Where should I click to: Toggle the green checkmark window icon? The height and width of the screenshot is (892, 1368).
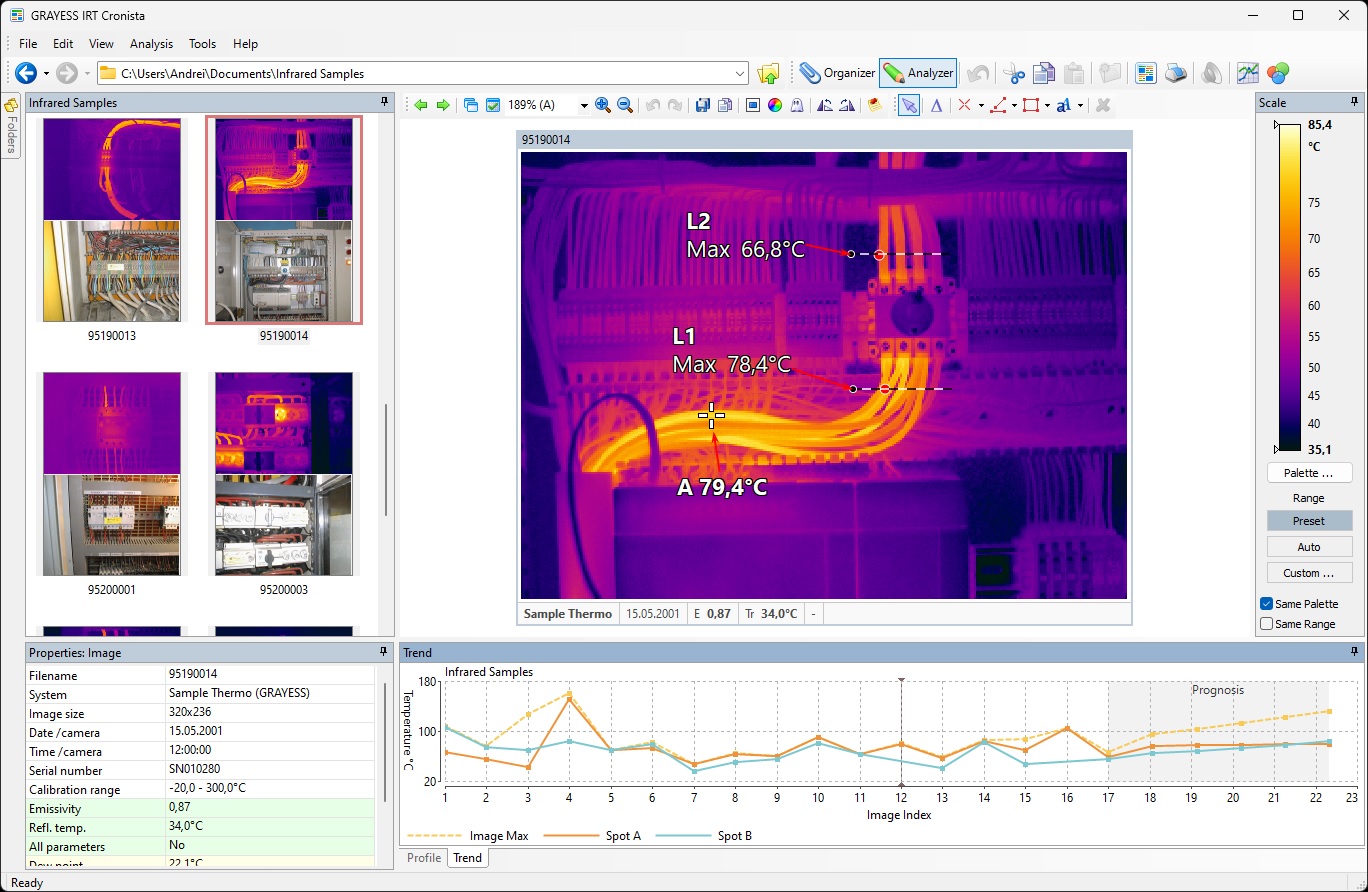pyautogui.click(x=493, y=105)
